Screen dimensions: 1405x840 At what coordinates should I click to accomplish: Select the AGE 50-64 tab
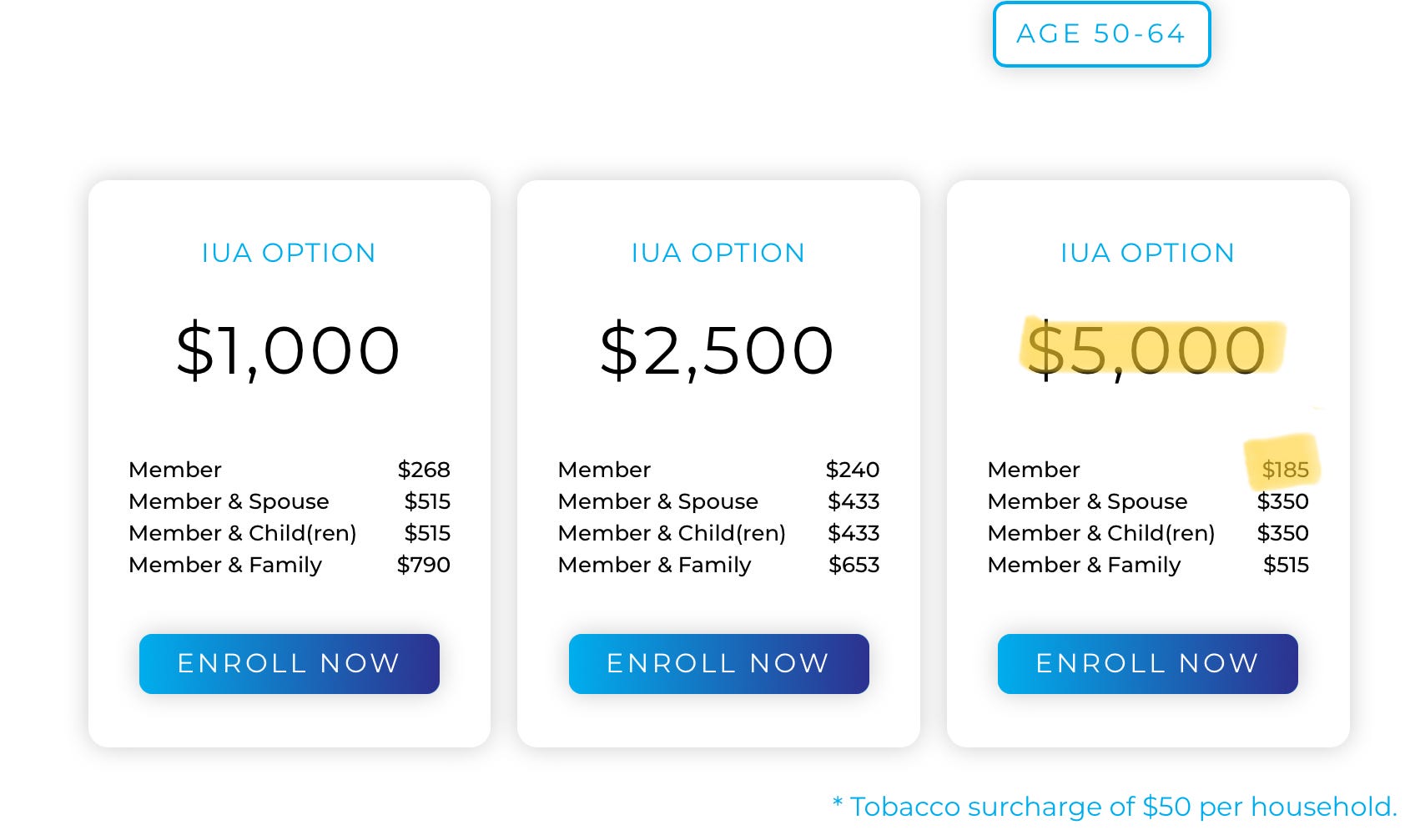[x=1101, y=34]
